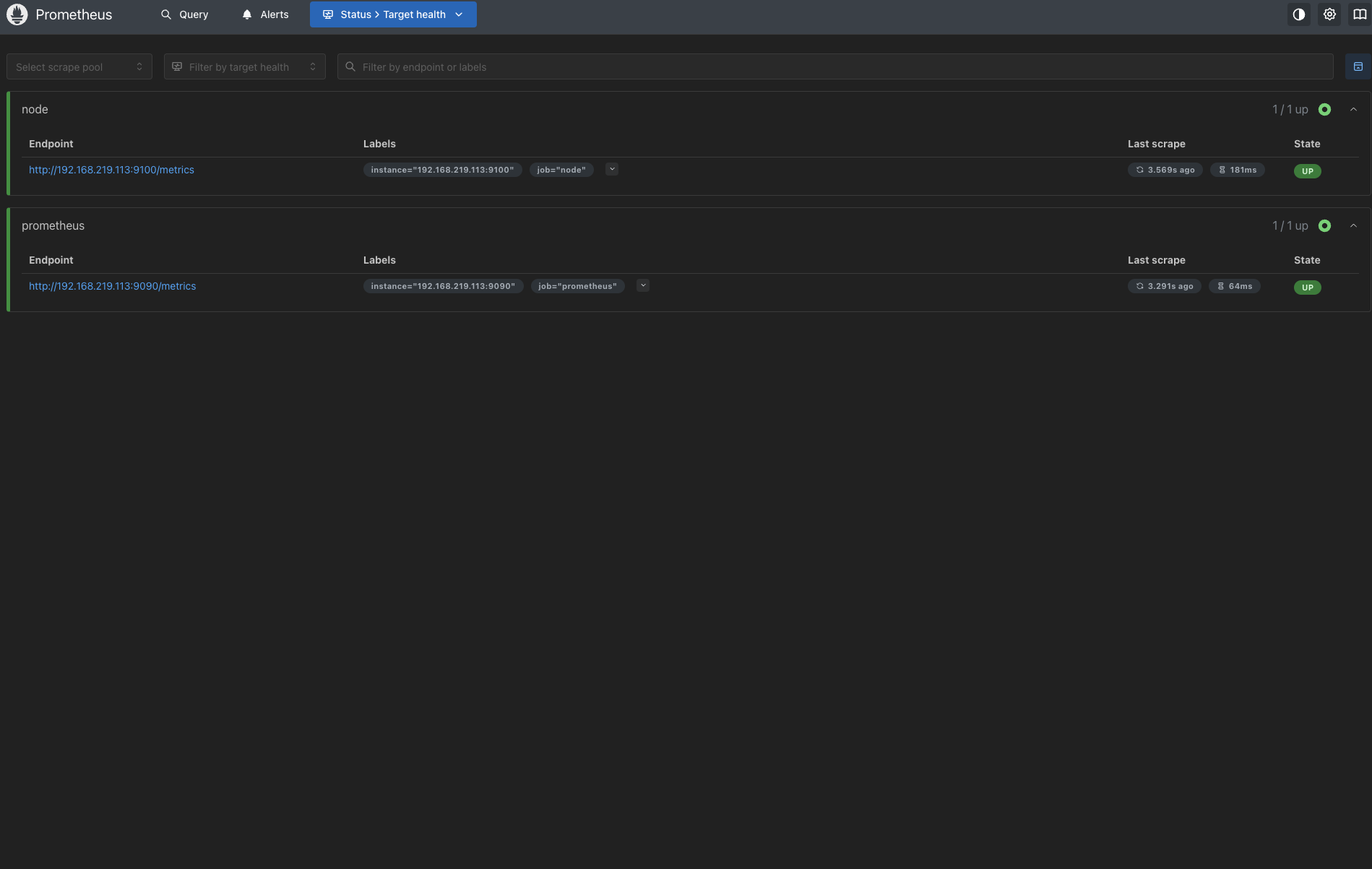This screenshot has height=869, width=1372.
Task: Click the Prometheus title text in header
Action: [x=74, y=14]
